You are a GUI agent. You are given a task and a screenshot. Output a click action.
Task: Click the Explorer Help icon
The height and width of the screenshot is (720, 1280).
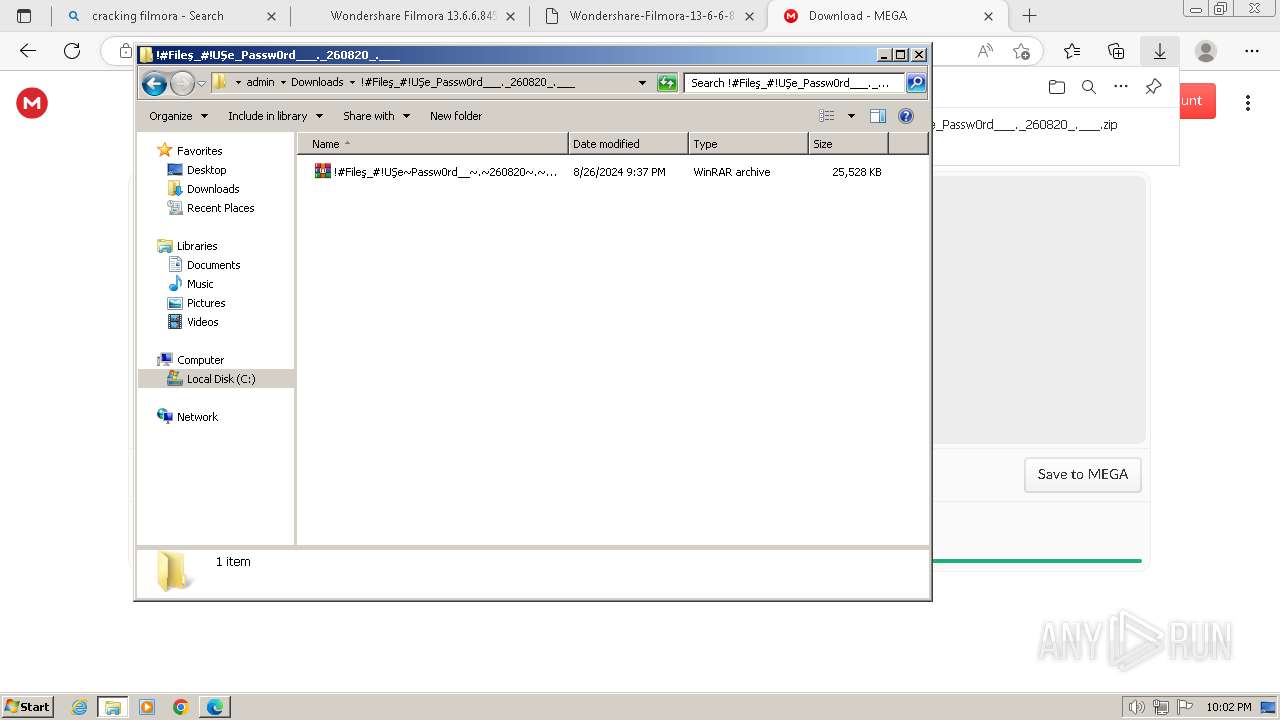(x=906, y=116)
